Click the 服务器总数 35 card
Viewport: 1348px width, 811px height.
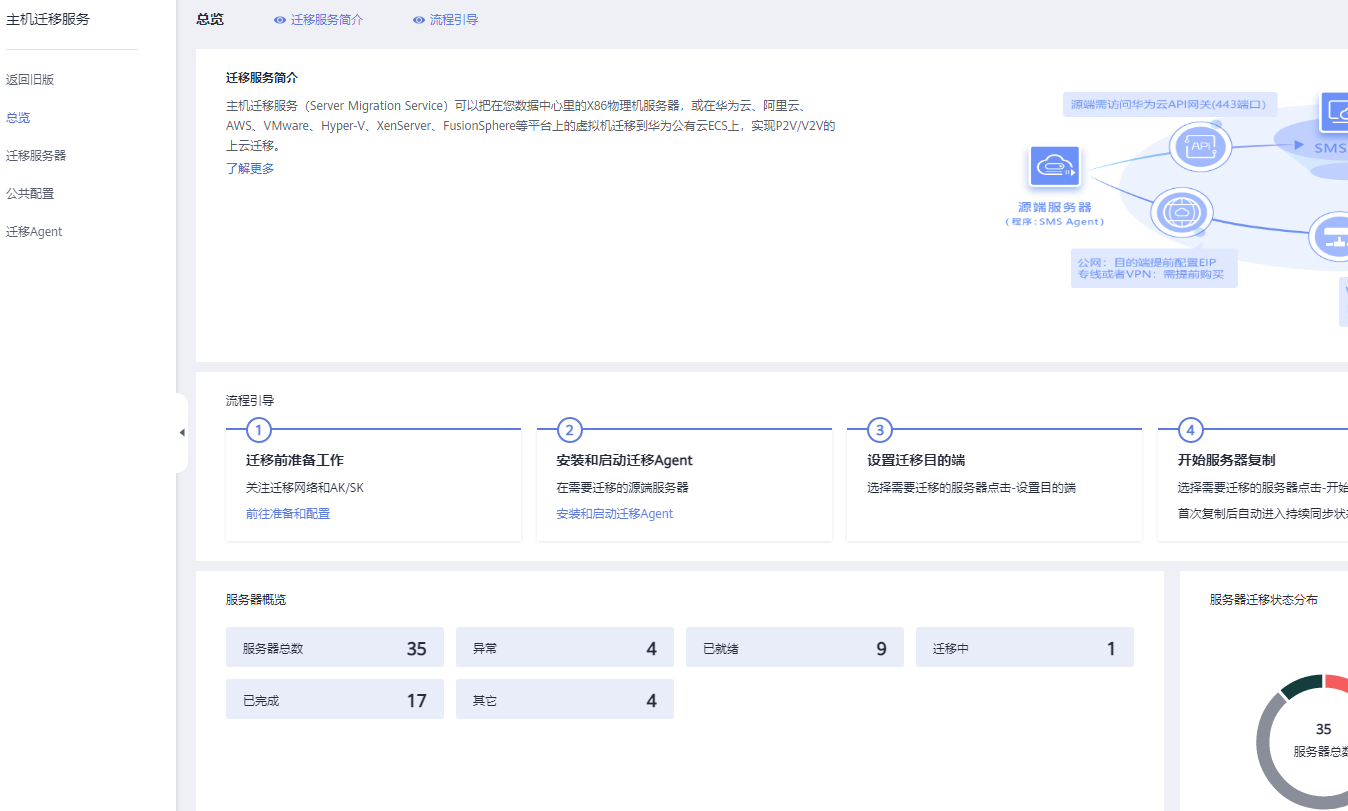pos(335,647)
